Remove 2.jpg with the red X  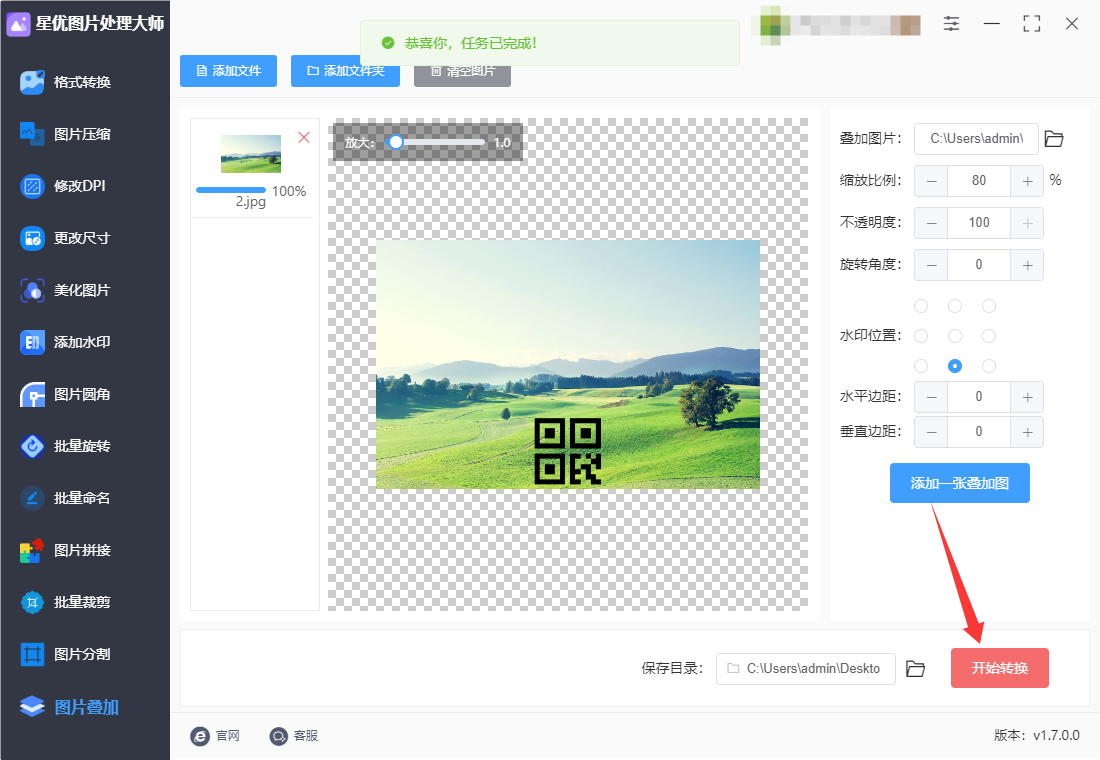[304, 138]
